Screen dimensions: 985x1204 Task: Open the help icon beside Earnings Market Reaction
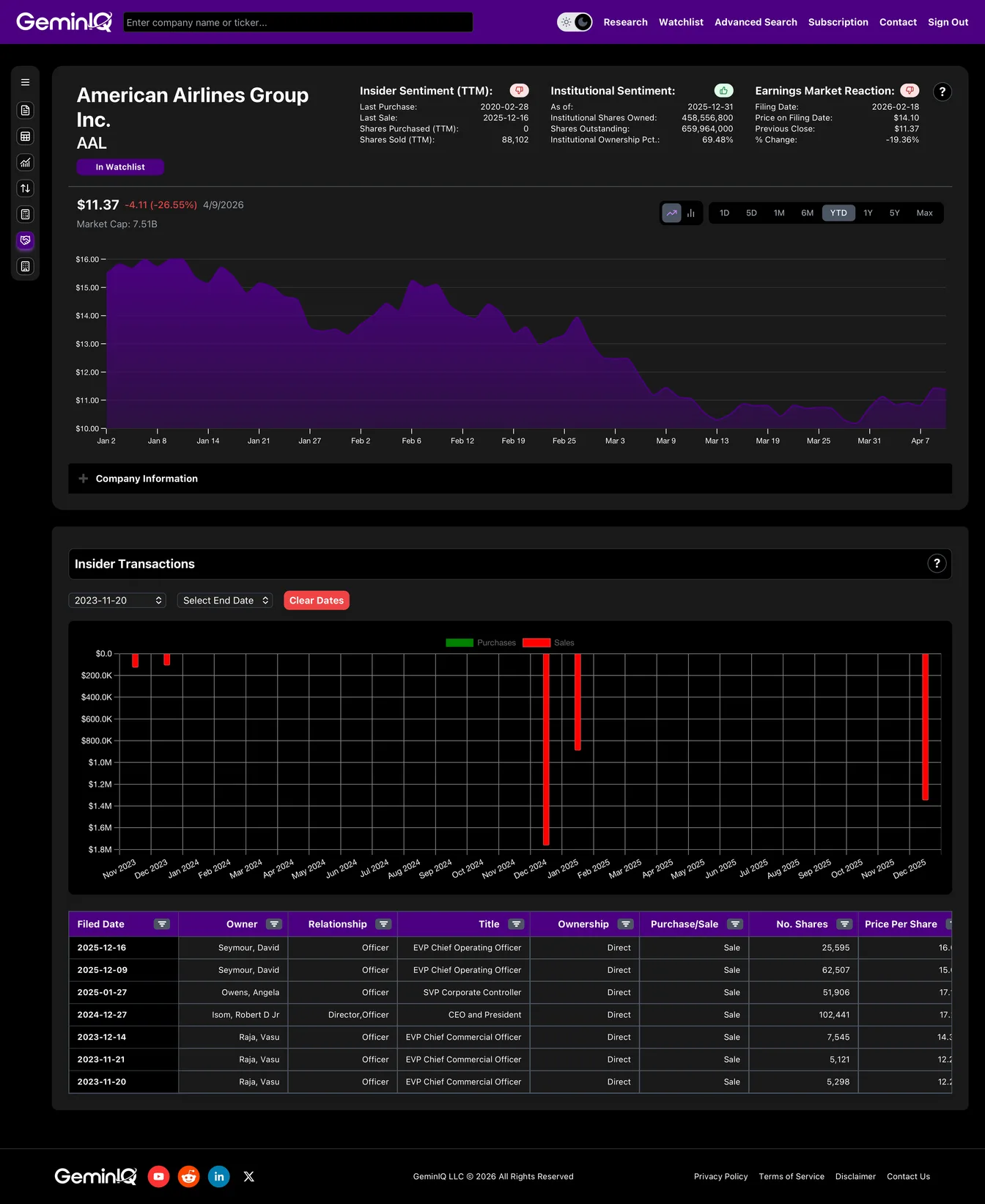(942, 92)
